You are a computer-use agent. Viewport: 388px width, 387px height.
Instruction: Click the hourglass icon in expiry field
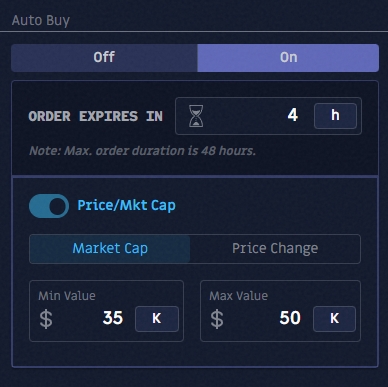[x=196, y=116]
